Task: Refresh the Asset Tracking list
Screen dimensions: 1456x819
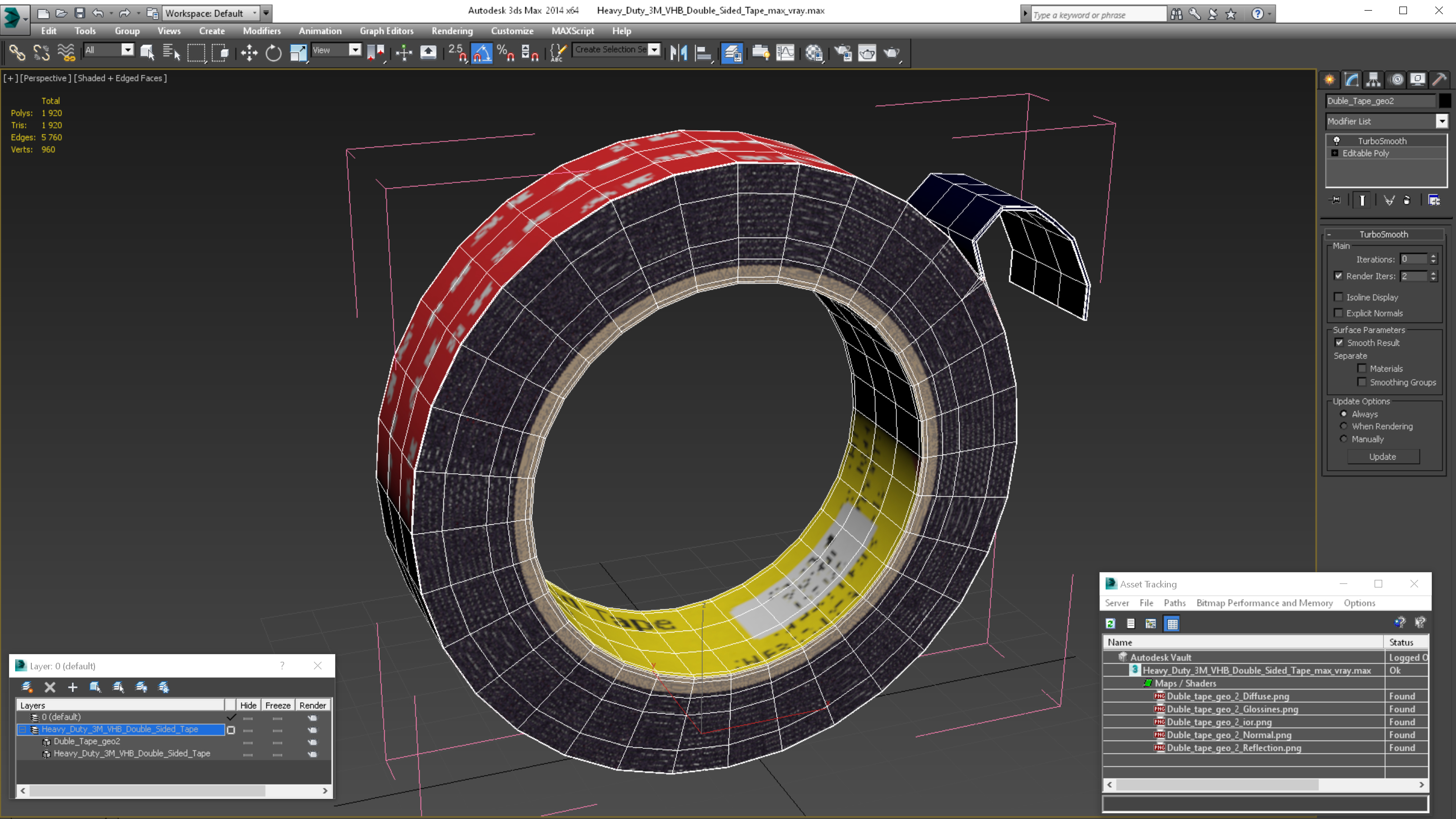Action: click(x=1110, y=623)
